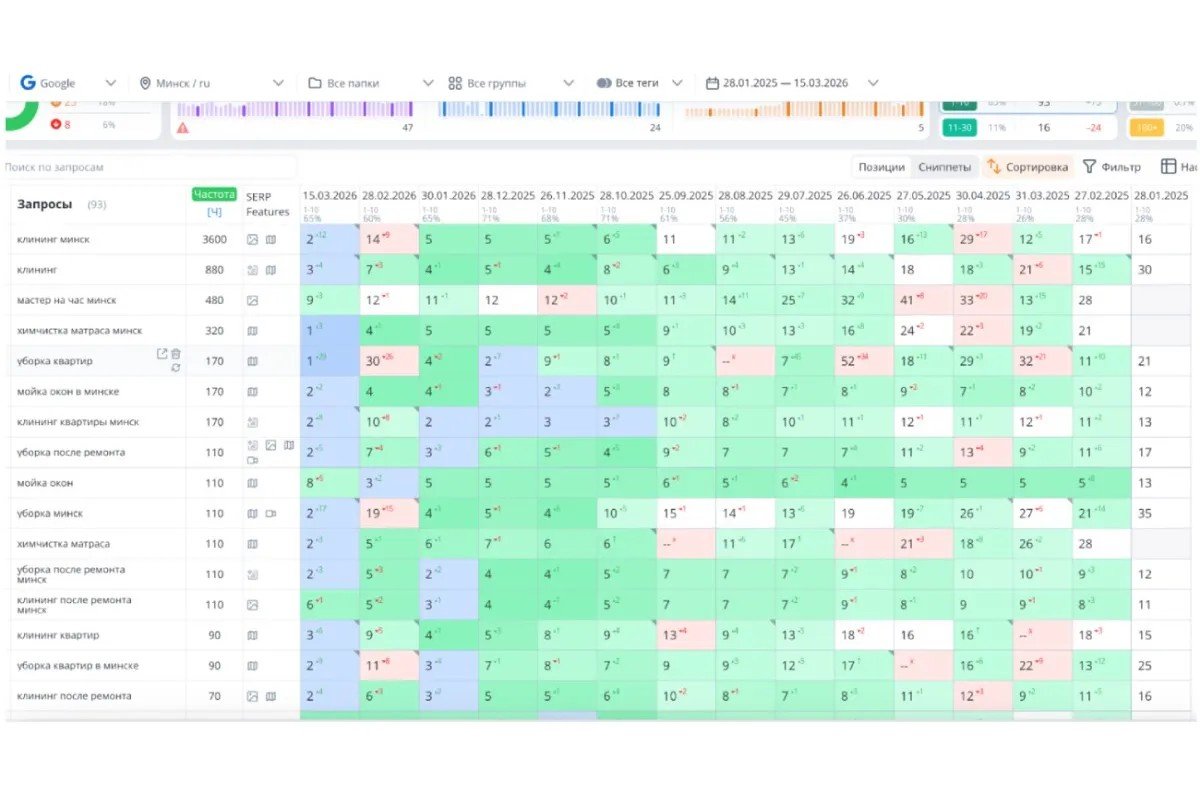The width and height of the screenshot is (1200, 800).
Task: Click the Фильтр funnel icon
Action: point(1090,167)
